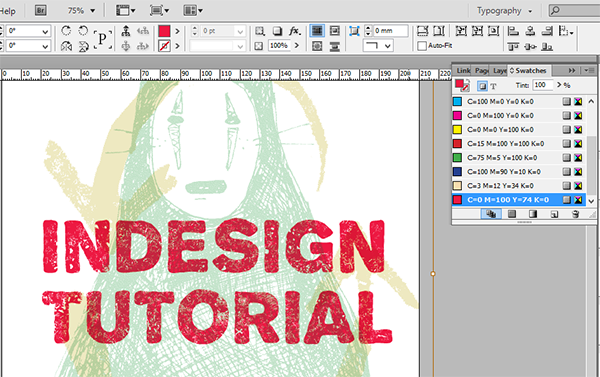Expand the shear angle dropdown
This screenshot has height=377, width=600.
45,47
